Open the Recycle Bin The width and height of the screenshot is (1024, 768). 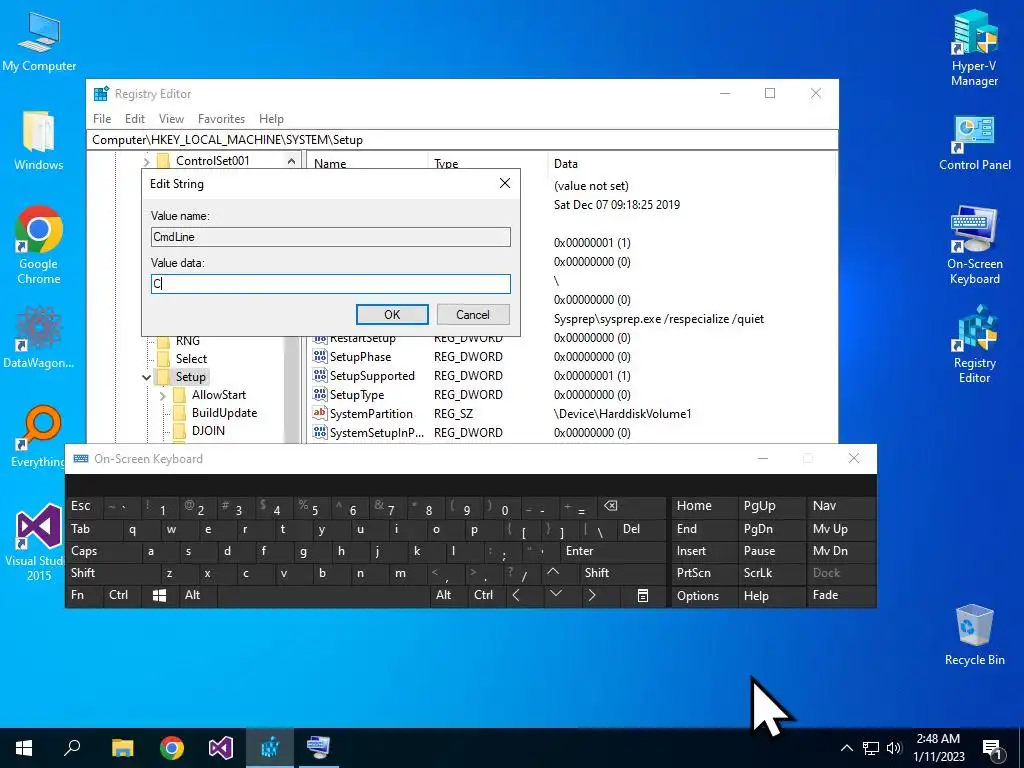(974, 635)
